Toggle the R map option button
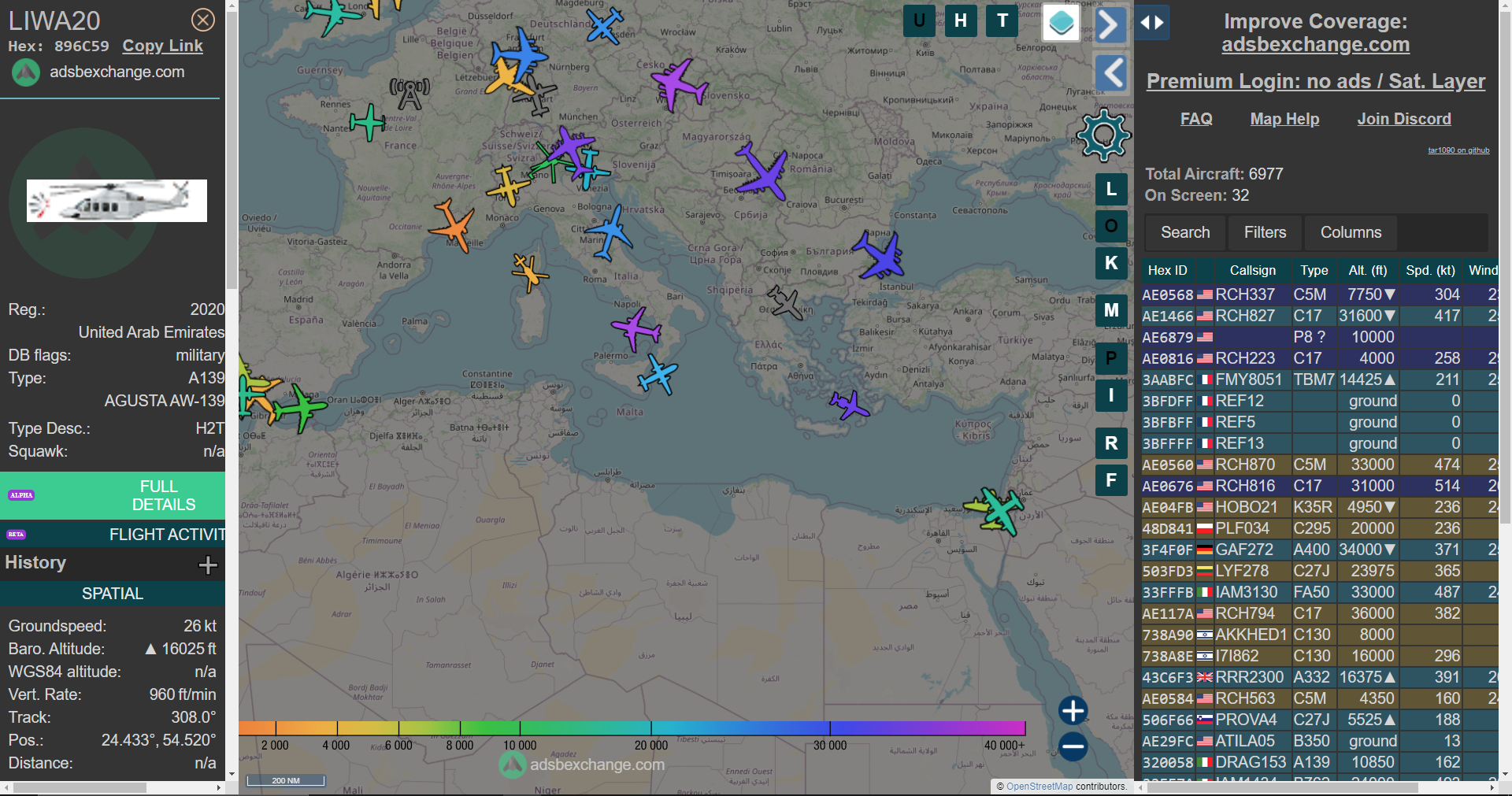 tap(1111, 443)
